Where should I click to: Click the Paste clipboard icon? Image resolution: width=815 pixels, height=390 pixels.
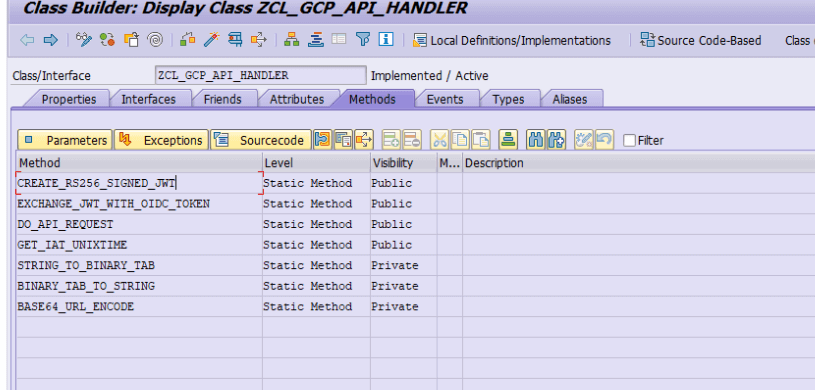pyautogui.click(x=481, y=140)
